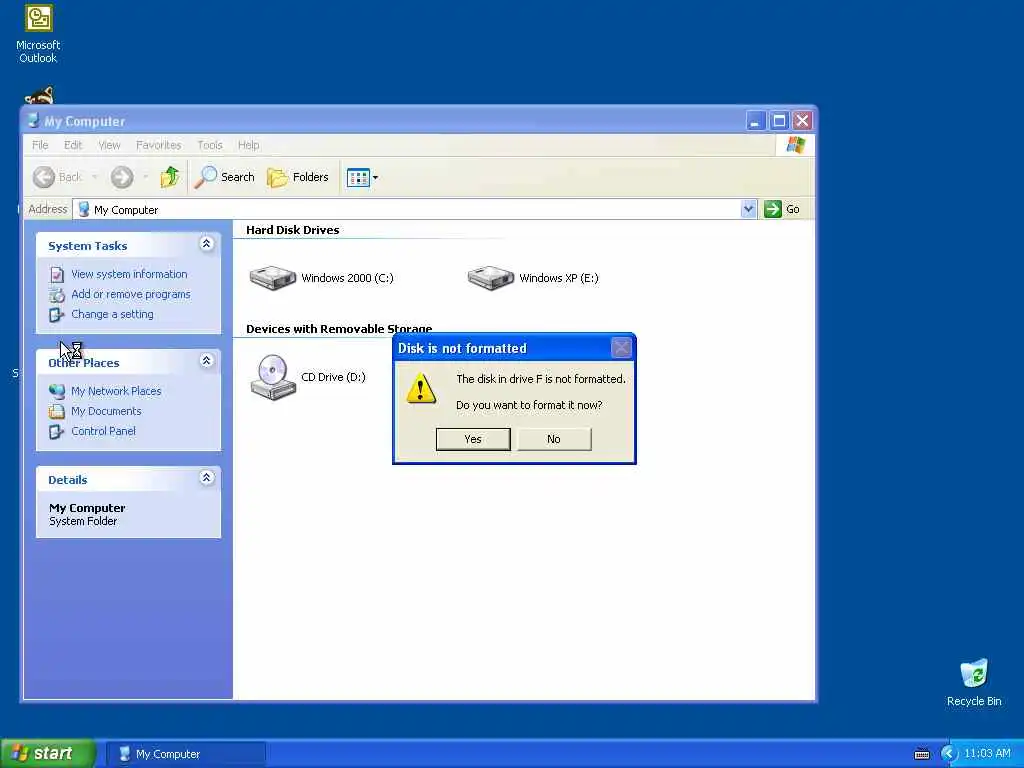Click Add or remove programs link
This screenshot has width=1024, height=768.
click(x=131, y=295)
